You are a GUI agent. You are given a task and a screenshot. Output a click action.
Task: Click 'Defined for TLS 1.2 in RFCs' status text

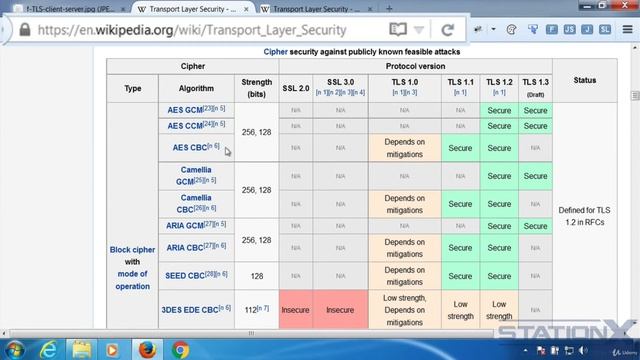click(584, 216)
